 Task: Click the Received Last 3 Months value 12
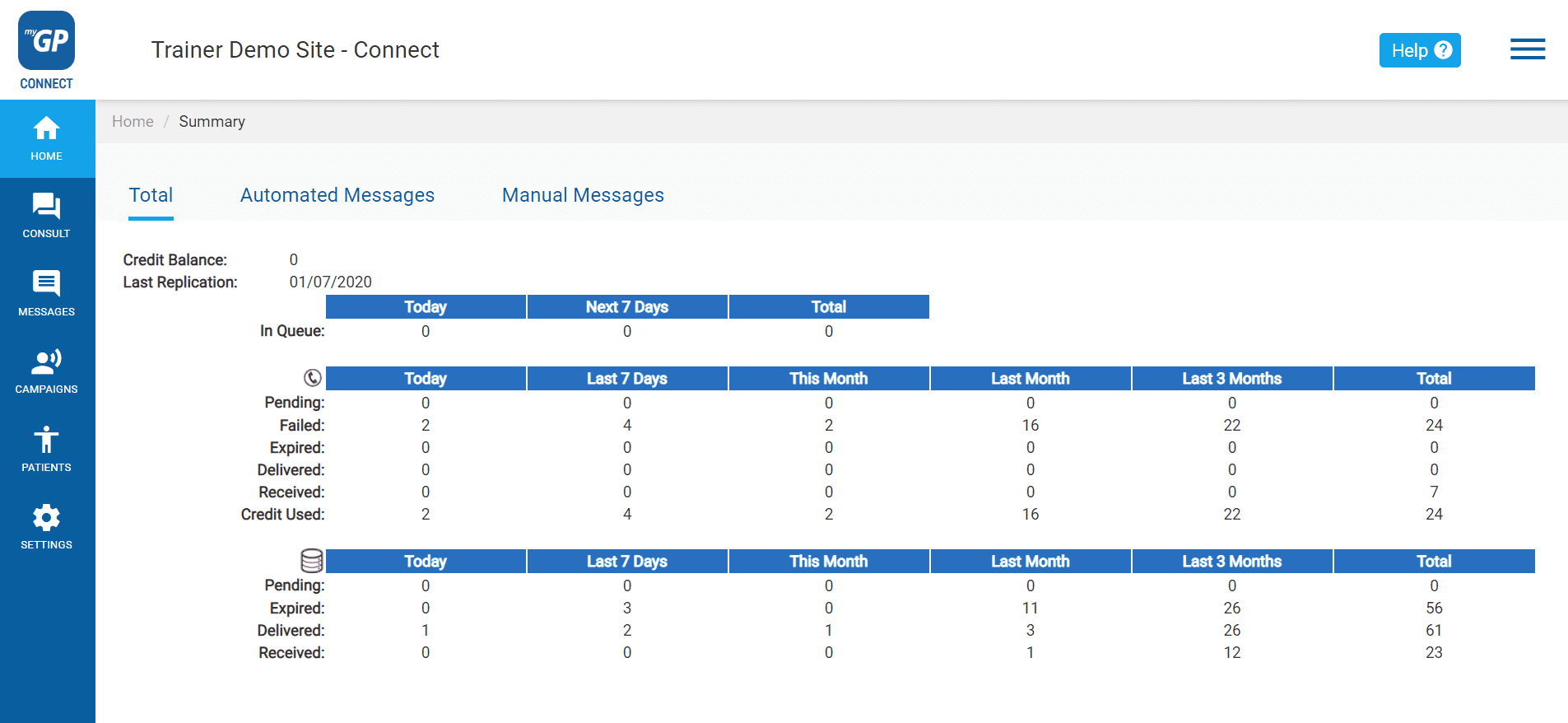click(1232, 653)
